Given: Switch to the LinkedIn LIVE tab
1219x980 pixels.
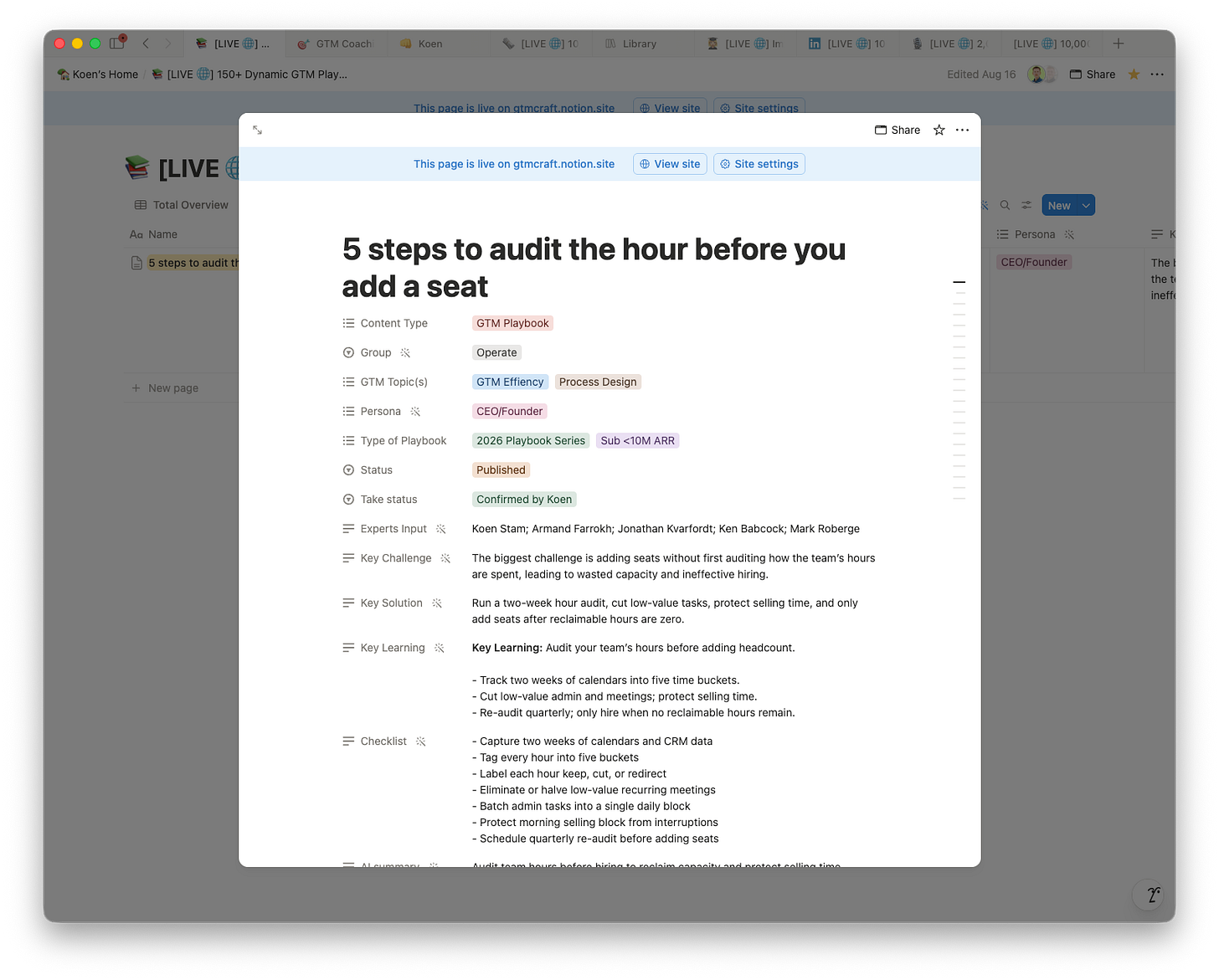Looking at the screenshot, I should point(847,44).
